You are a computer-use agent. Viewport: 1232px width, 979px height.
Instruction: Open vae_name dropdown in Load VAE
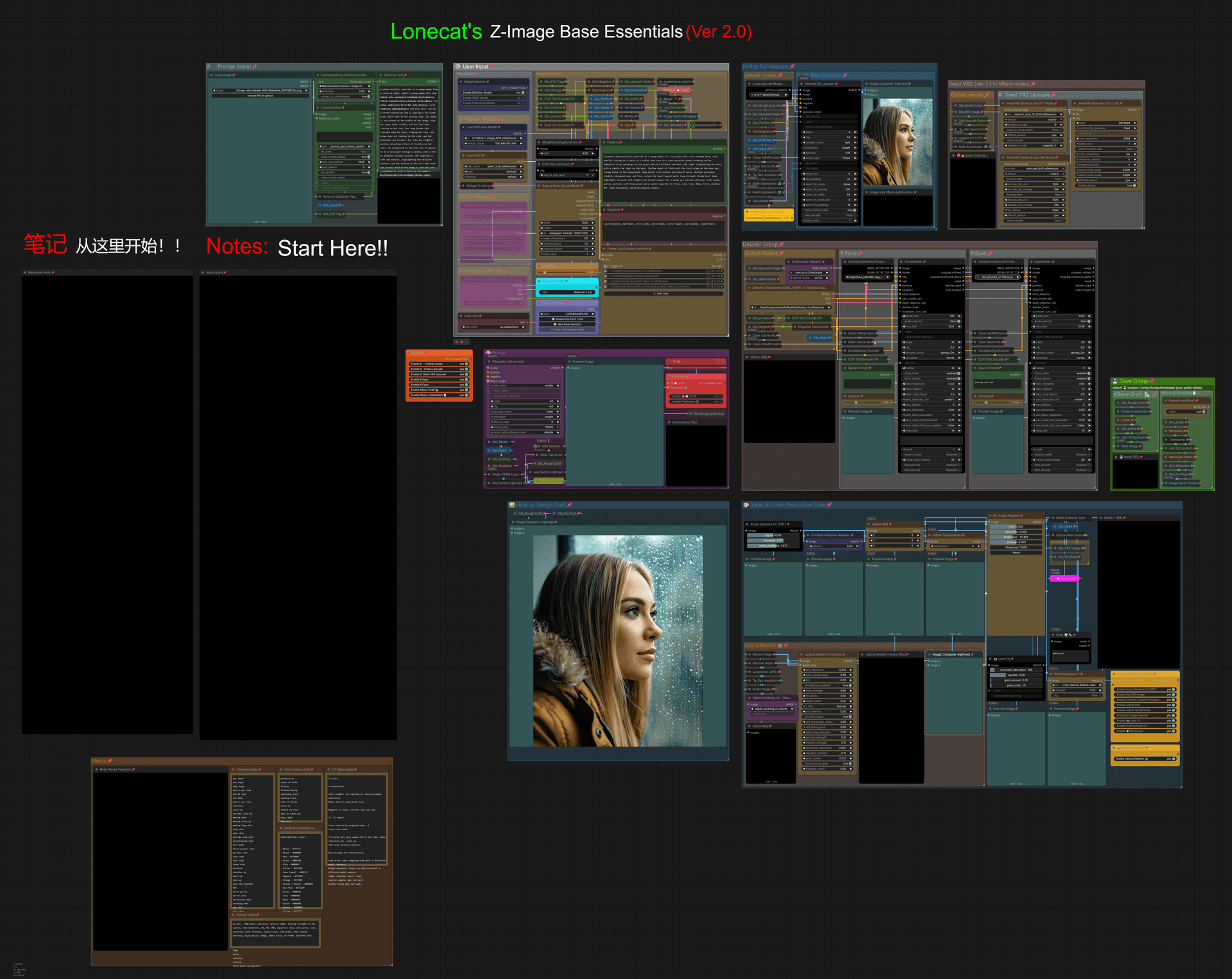(493, 327)
